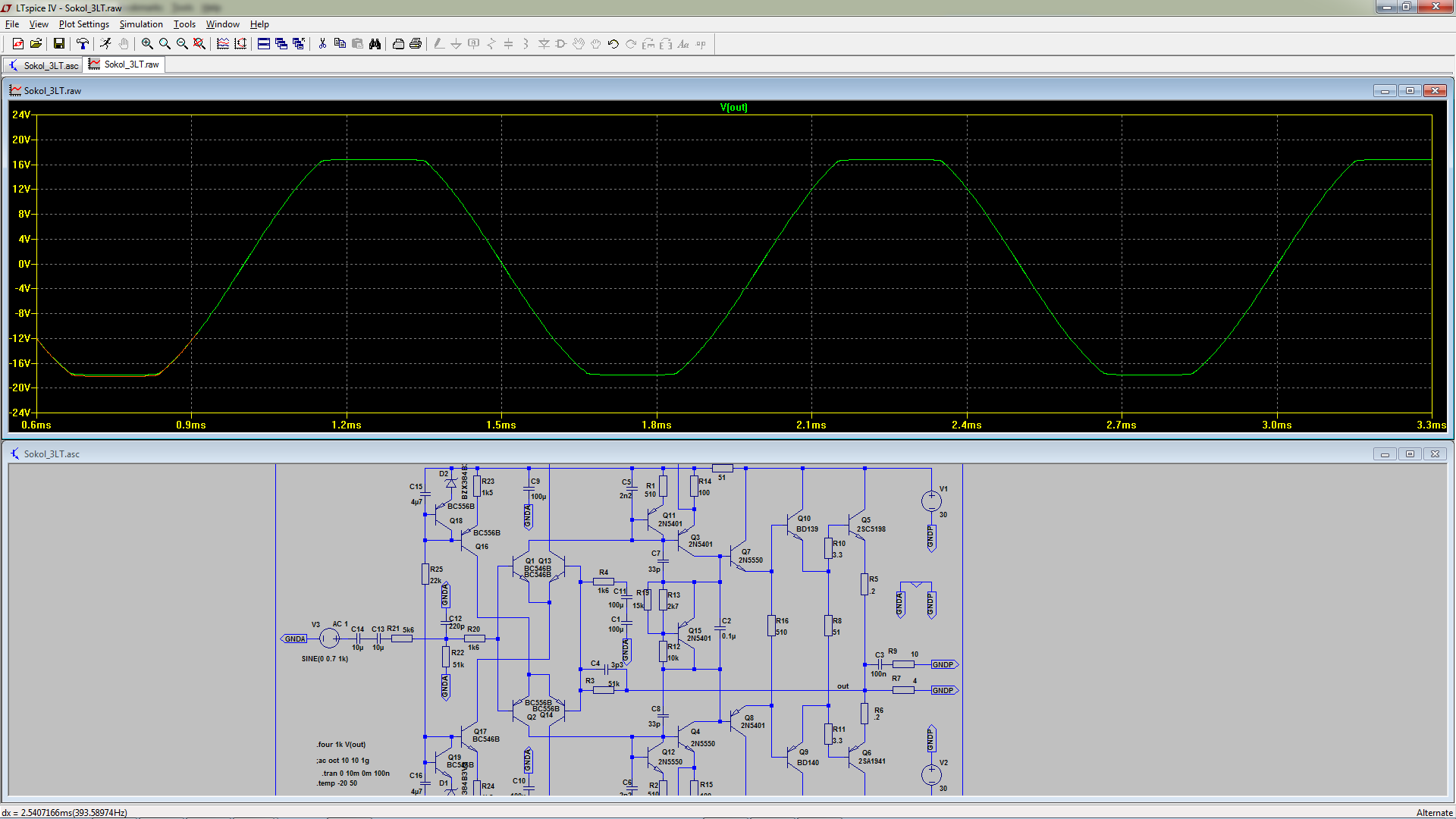Select the Sokol_3LT.raw tab
This screenshot has height=819, width=1456.
125,64
